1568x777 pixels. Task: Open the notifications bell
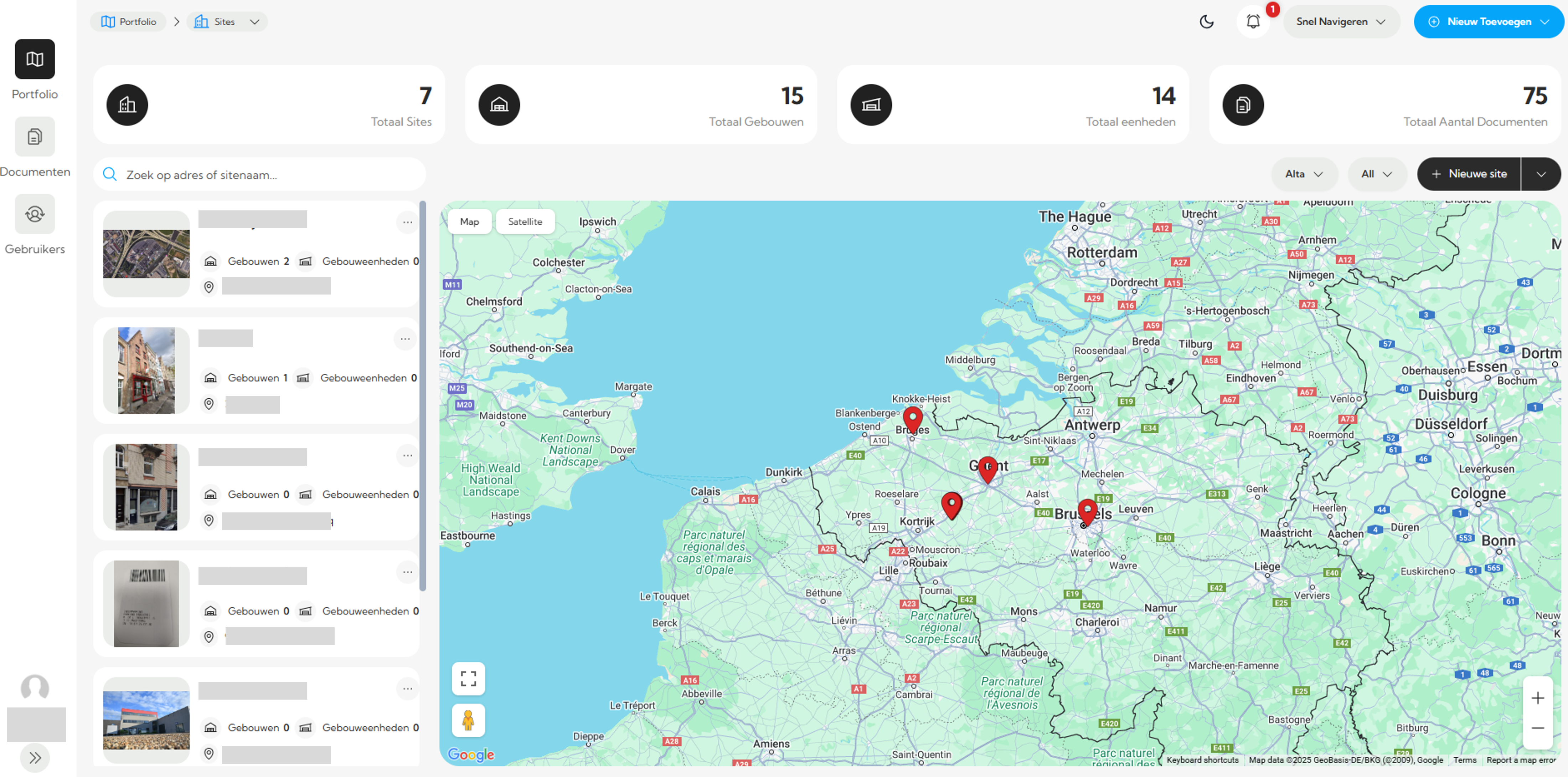tap(1253, 22)
